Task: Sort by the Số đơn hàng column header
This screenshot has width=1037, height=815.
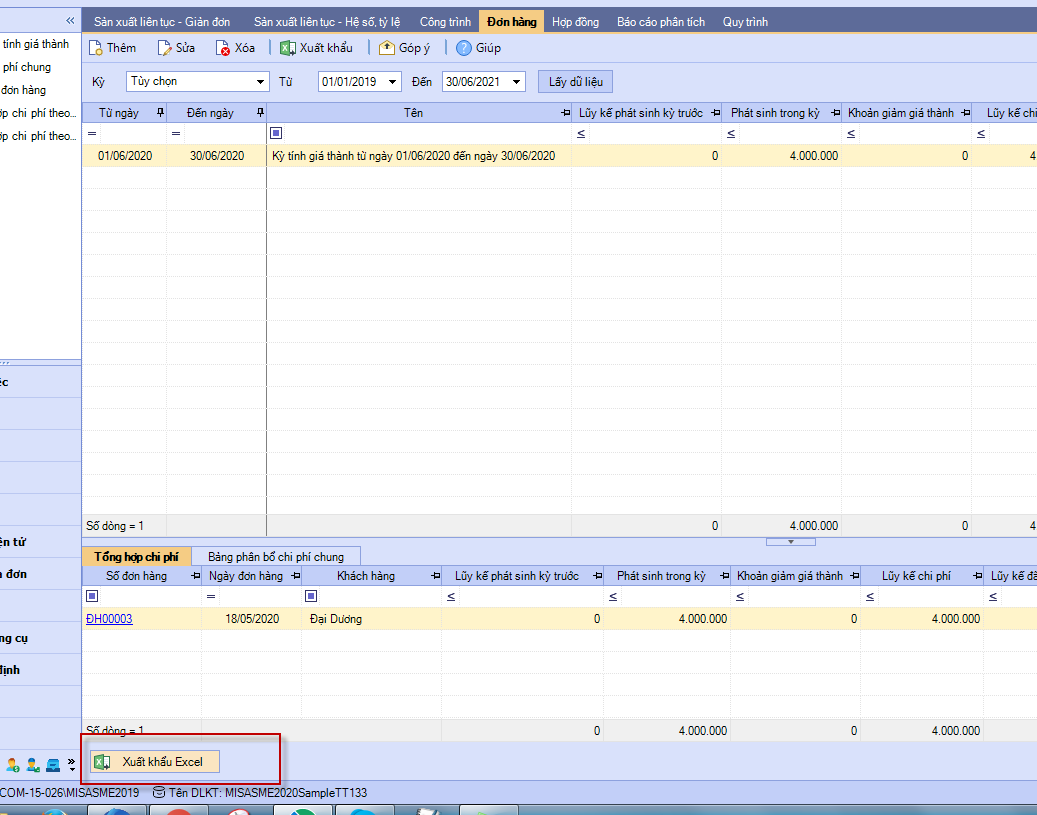Action: point(136,576)
